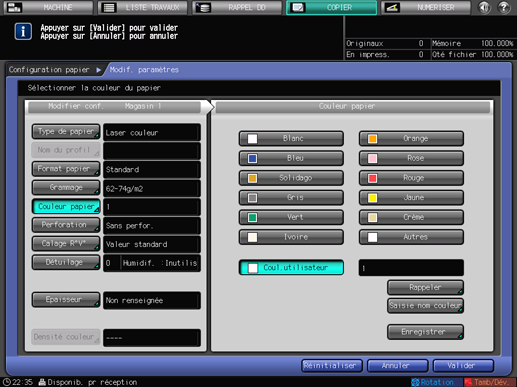Open Type de papier setting
Viewport: 517px width, 387px height.
point(66,132)
